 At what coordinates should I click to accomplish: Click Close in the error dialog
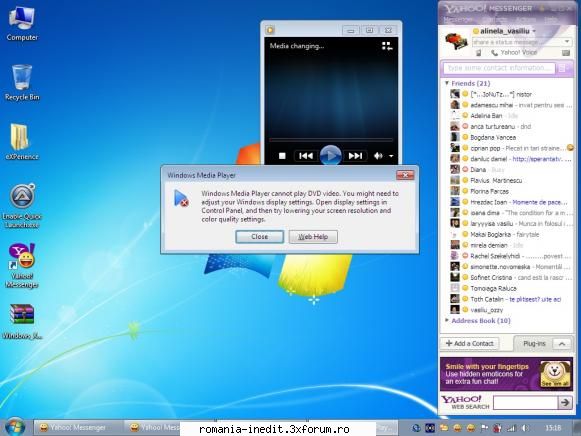pos(259,237)
